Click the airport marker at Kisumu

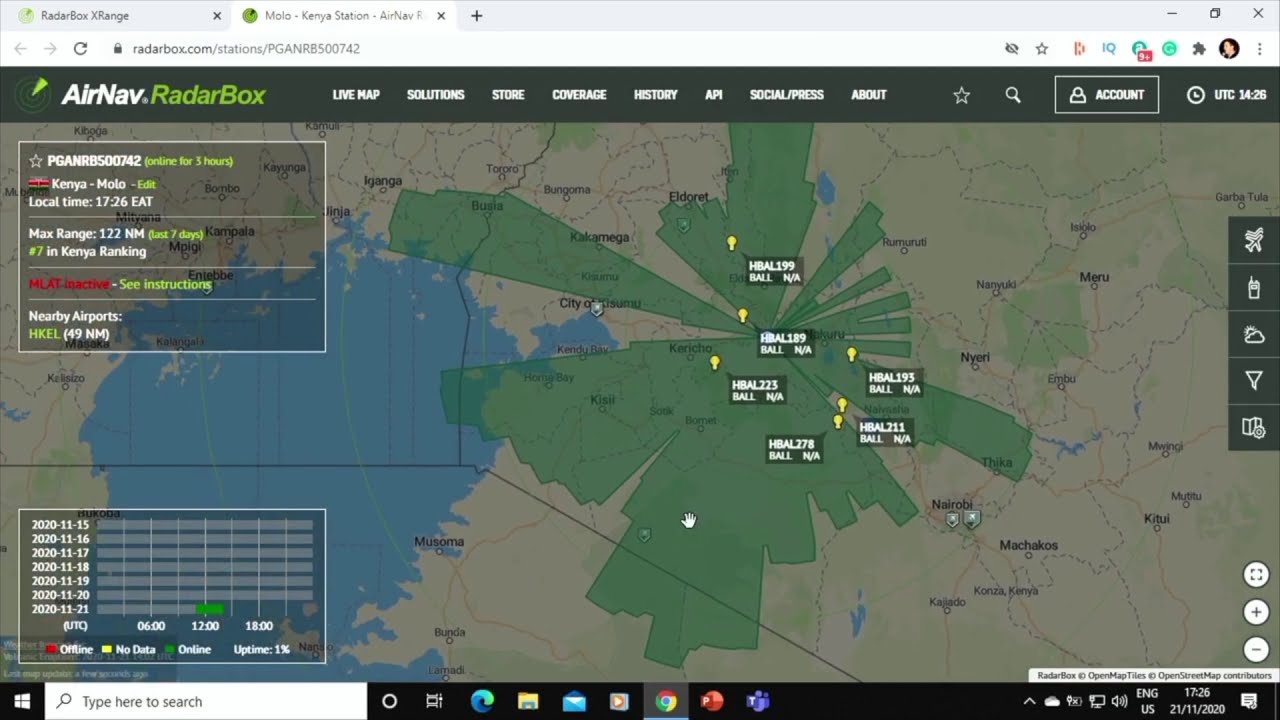597,309
